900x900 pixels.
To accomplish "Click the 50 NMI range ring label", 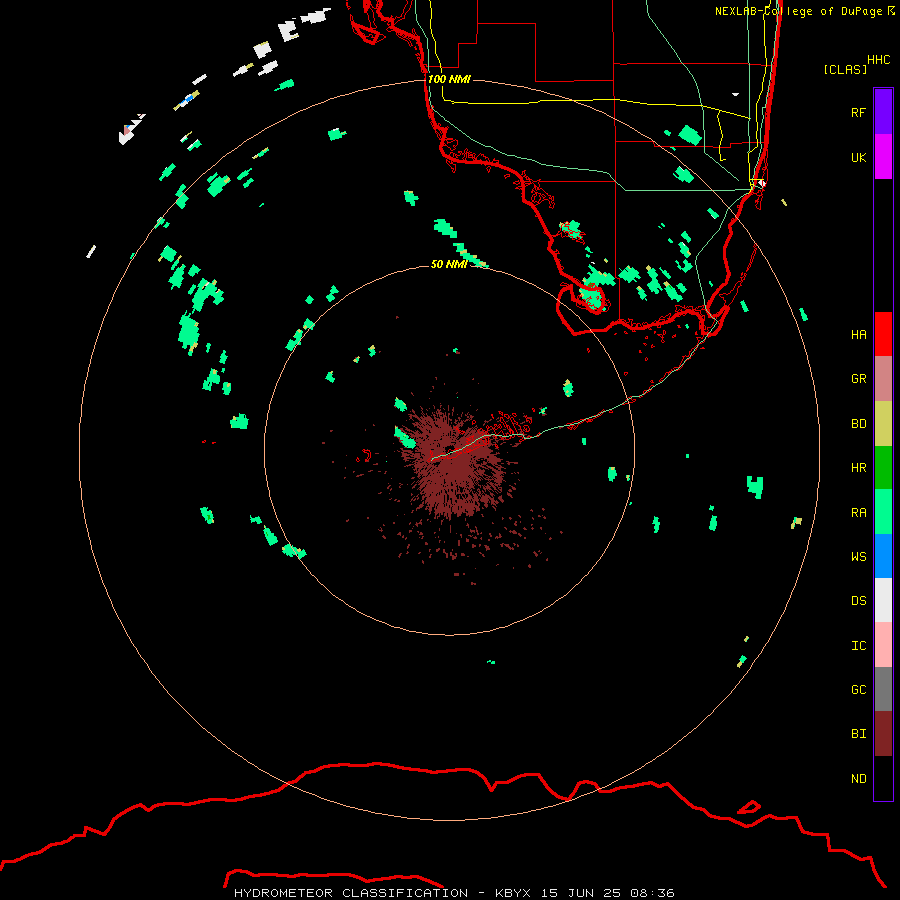I will pos(449,264).
